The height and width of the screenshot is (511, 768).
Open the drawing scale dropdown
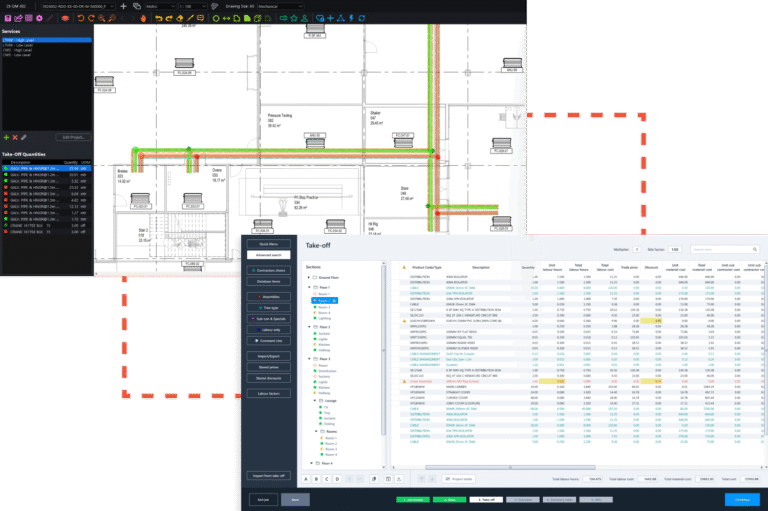(x=192, y=6)
